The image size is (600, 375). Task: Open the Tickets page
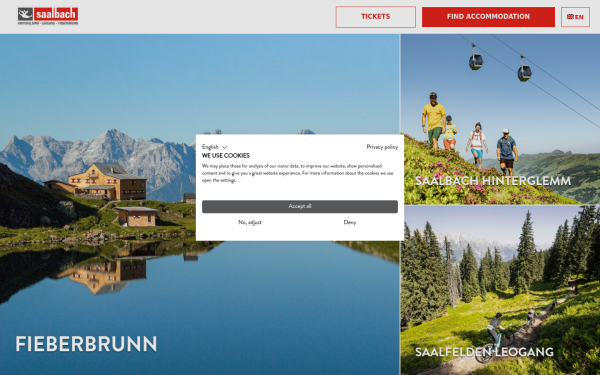(x=375, y=17)
